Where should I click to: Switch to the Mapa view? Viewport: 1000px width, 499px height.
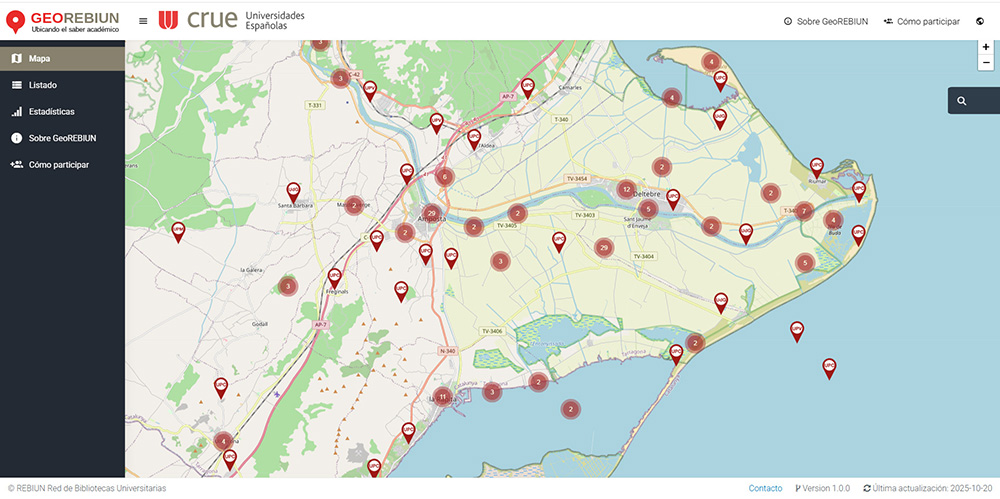[x=62, y=59]
